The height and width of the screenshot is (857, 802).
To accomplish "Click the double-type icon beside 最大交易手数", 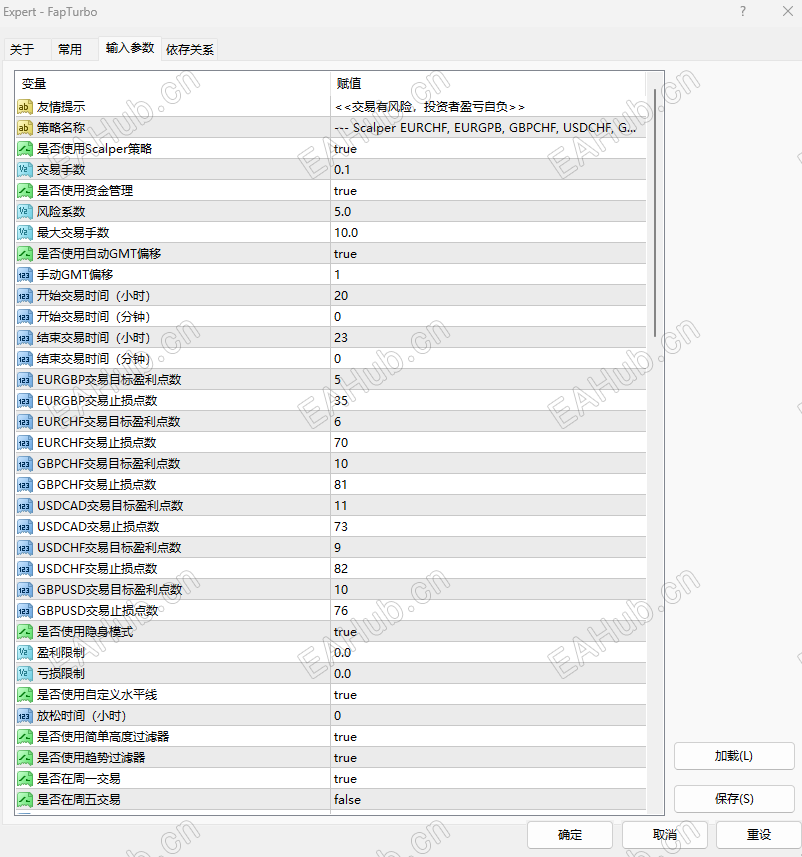I will coord(25,233).
